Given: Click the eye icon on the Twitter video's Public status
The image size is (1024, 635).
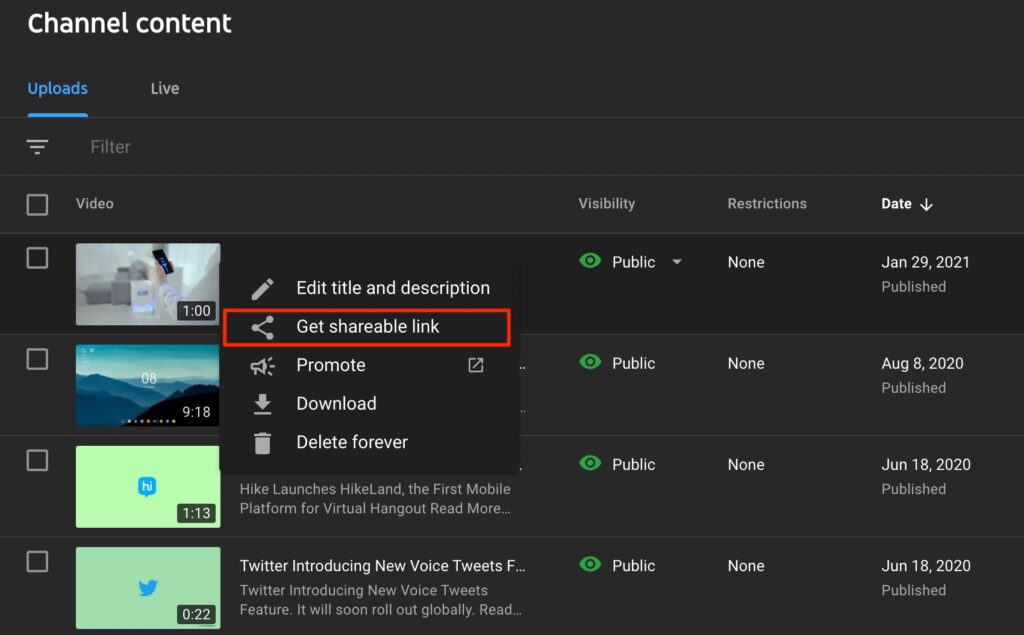Looking at the screenshot, I should coord(590,565).
